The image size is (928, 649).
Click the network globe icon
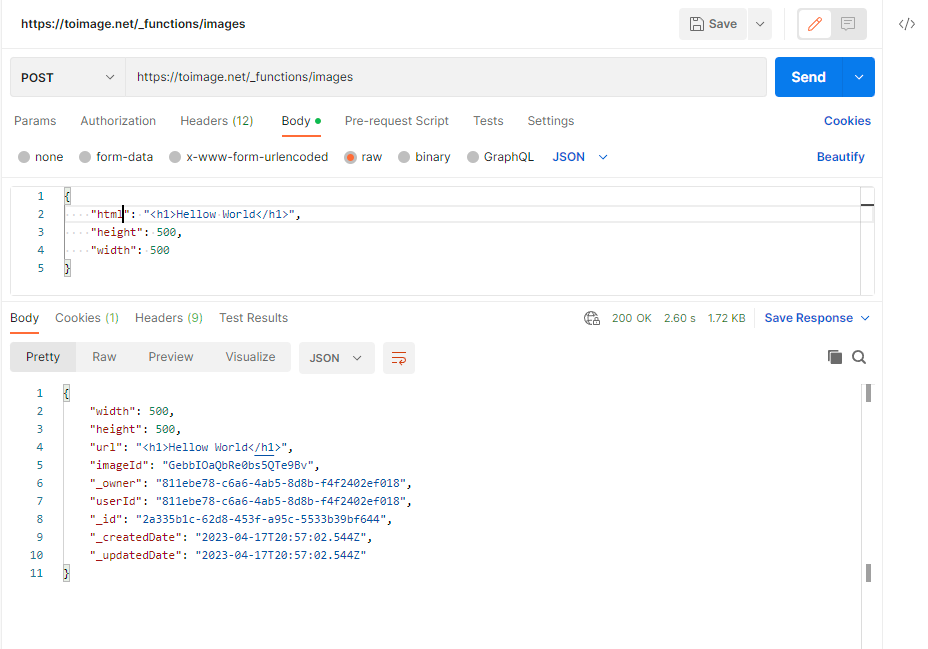pyautogui.click(x=591, y=318)
